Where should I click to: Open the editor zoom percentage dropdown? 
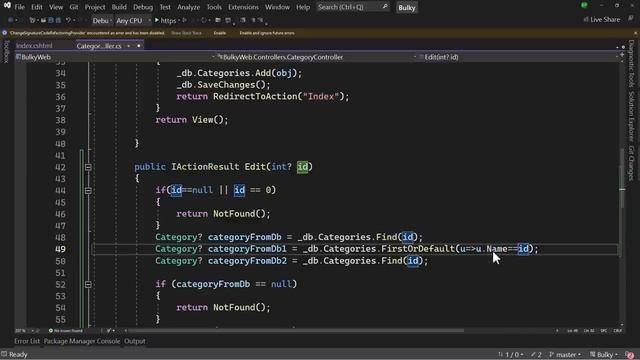point(23,331)
